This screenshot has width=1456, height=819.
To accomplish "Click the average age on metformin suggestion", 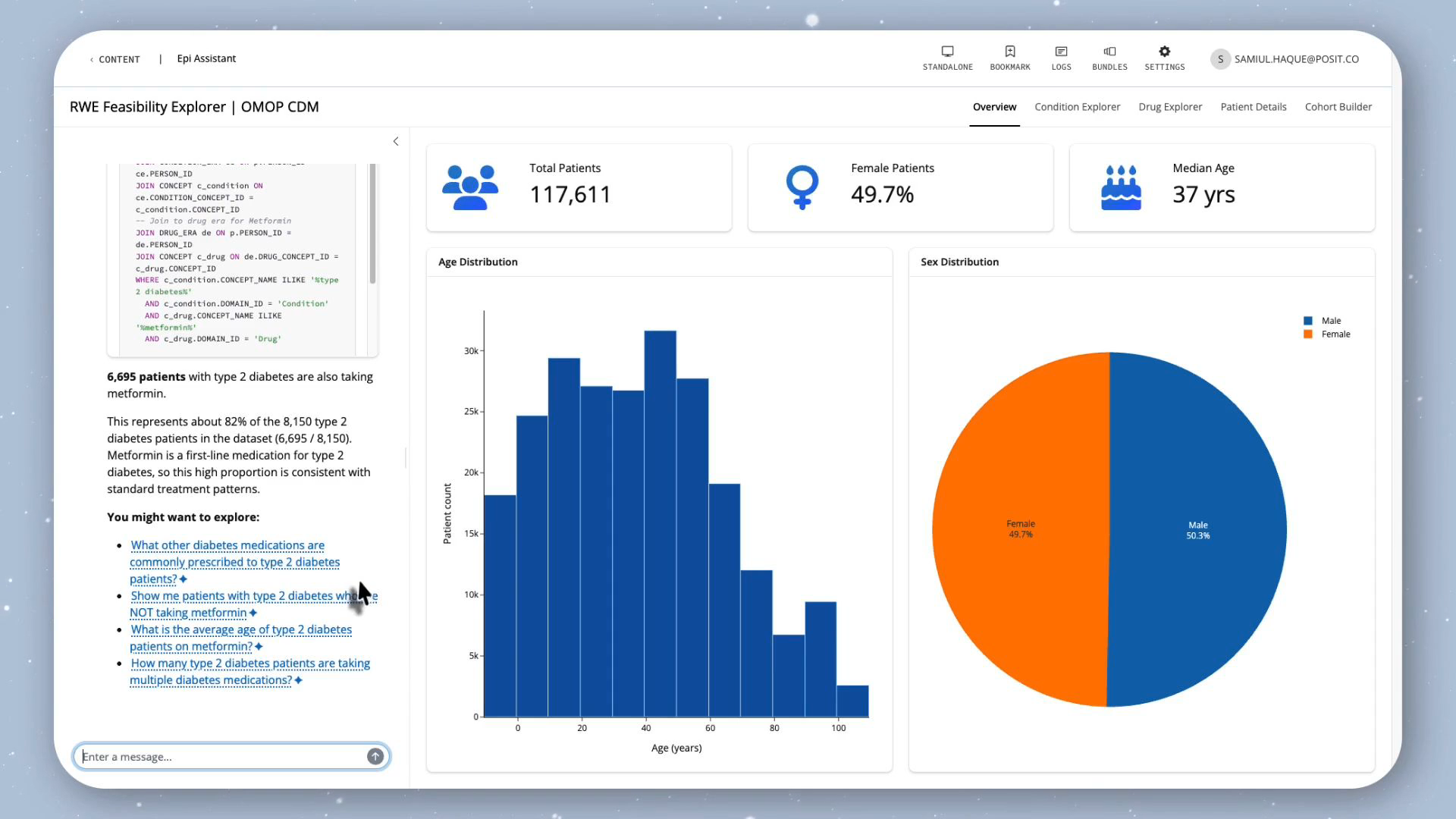I will (x=240, y=638).
